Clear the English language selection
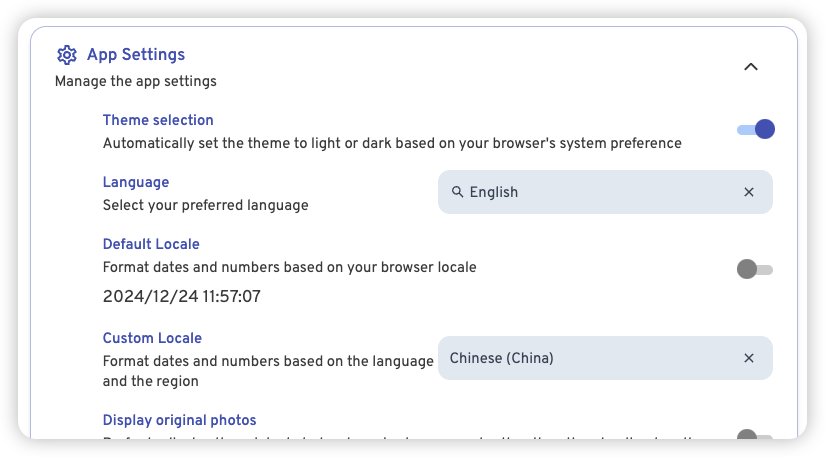 pos(749,192)
